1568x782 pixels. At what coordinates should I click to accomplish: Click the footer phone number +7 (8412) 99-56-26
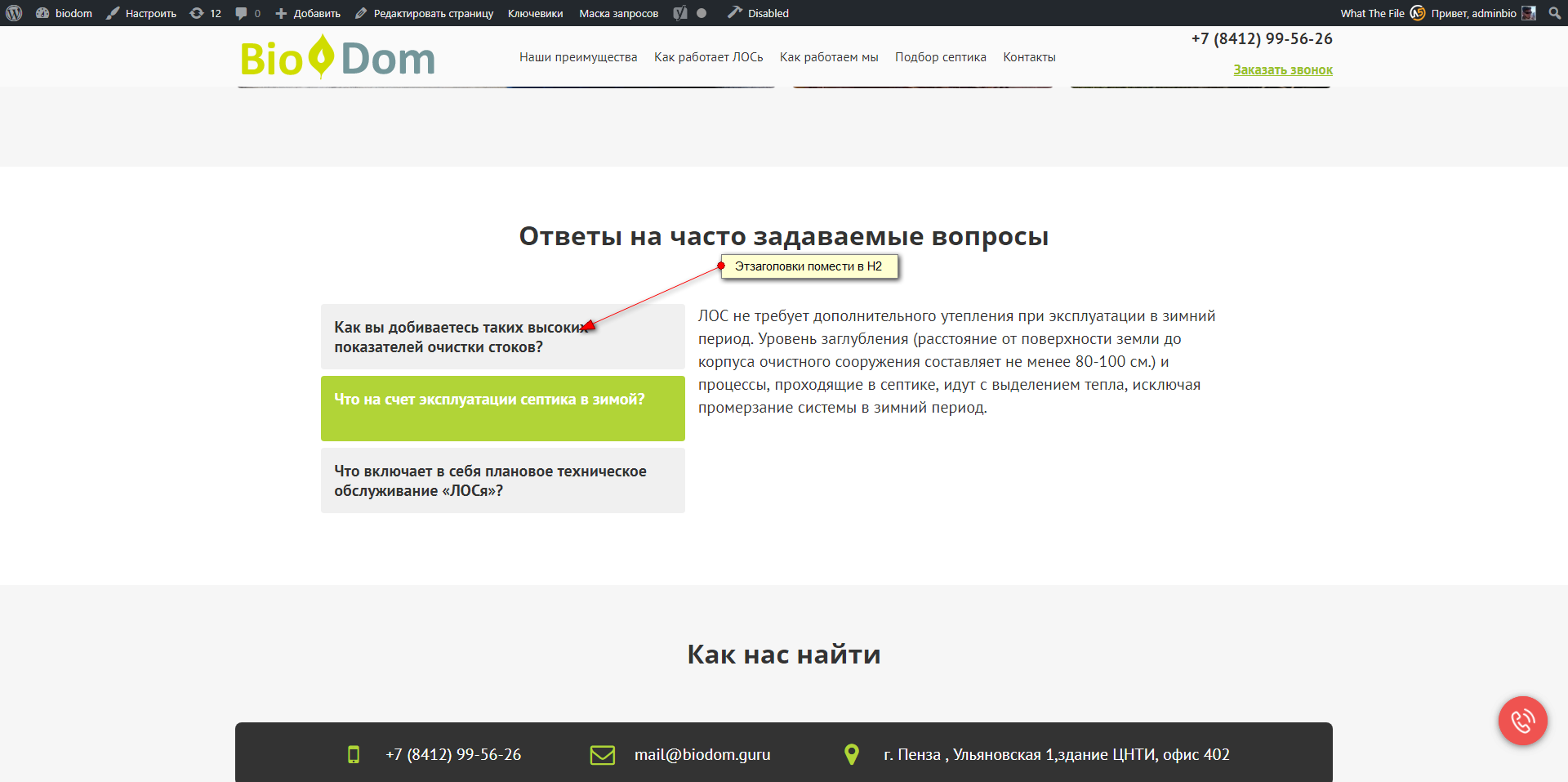point(453,754)
